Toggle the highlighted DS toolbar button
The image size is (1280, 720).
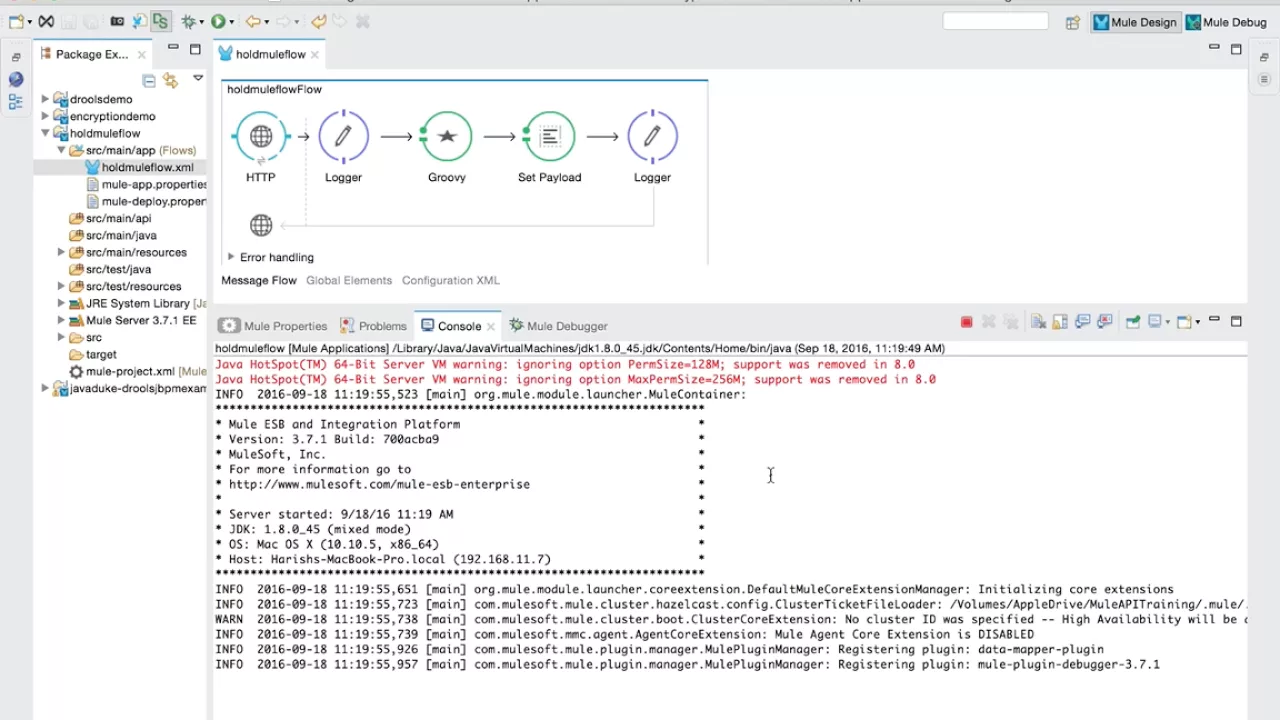tap(160, 21)
